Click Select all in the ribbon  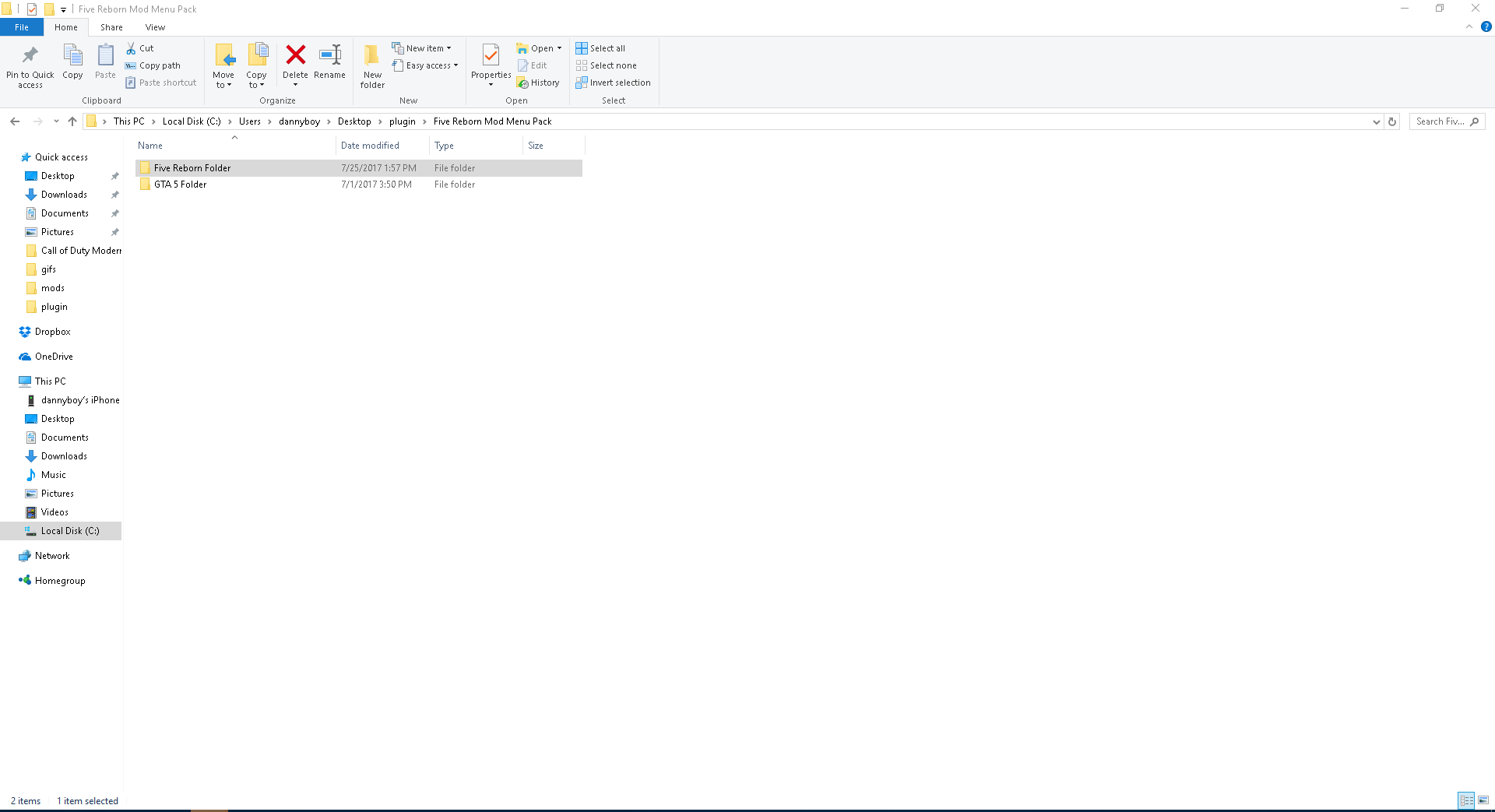[x=600, y=48]
